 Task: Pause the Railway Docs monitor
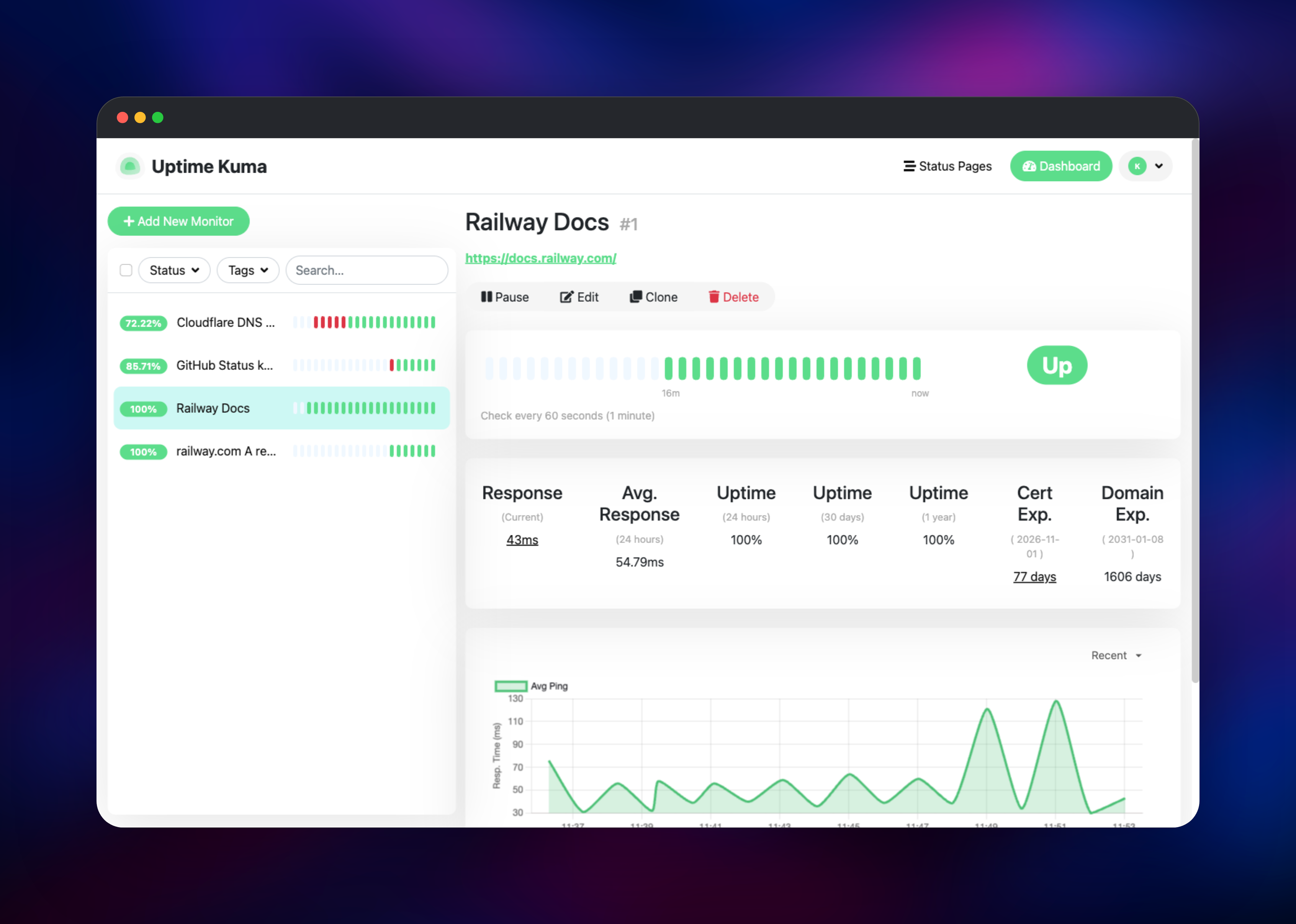[505, 297]
